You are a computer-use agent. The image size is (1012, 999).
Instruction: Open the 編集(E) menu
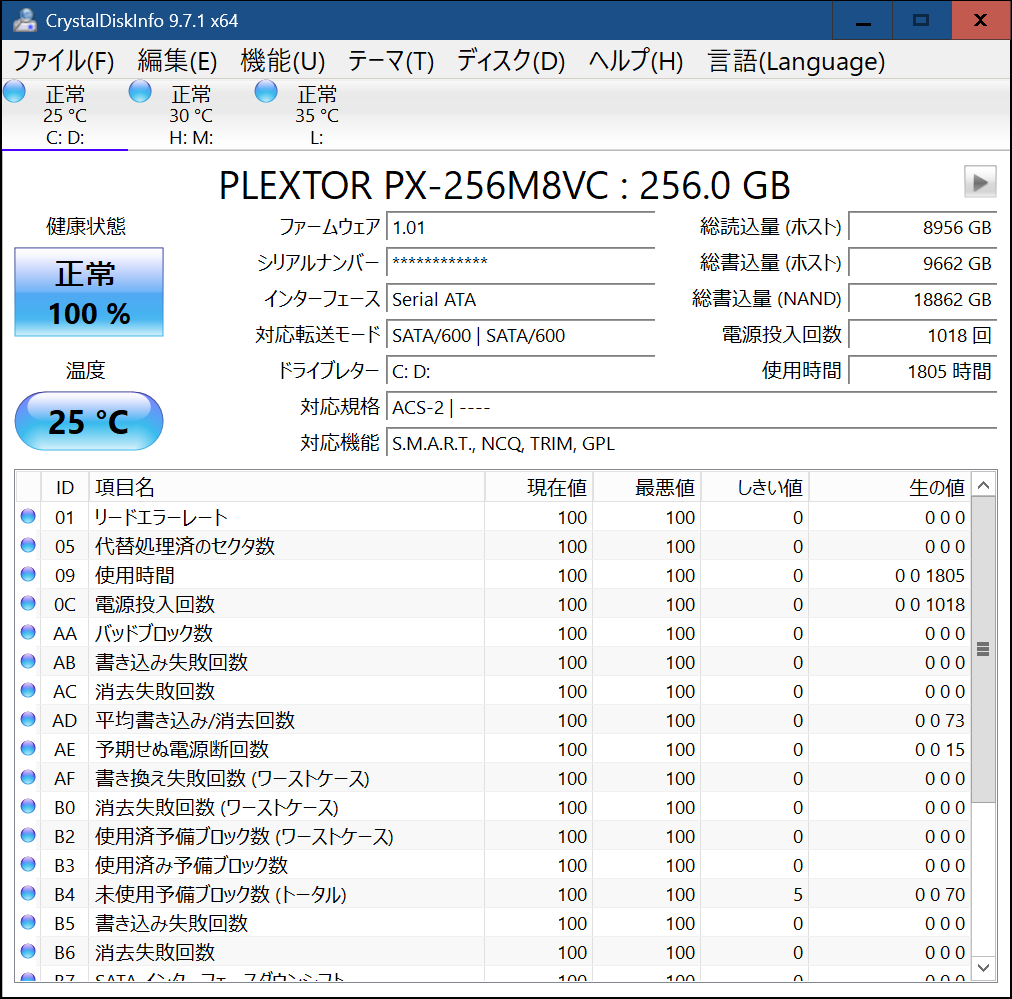point(177,61)
